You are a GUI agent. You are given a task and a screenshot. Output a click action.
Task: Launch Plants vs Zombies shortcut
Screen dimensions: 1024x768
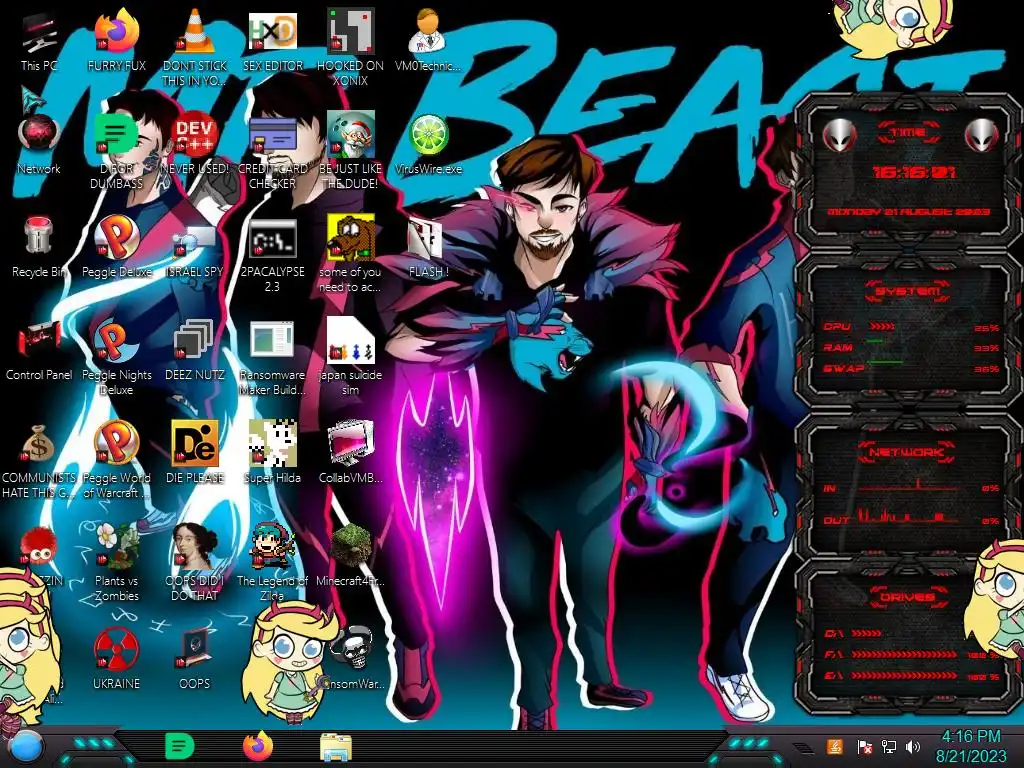pyautogui.click(x=117, y=546)
